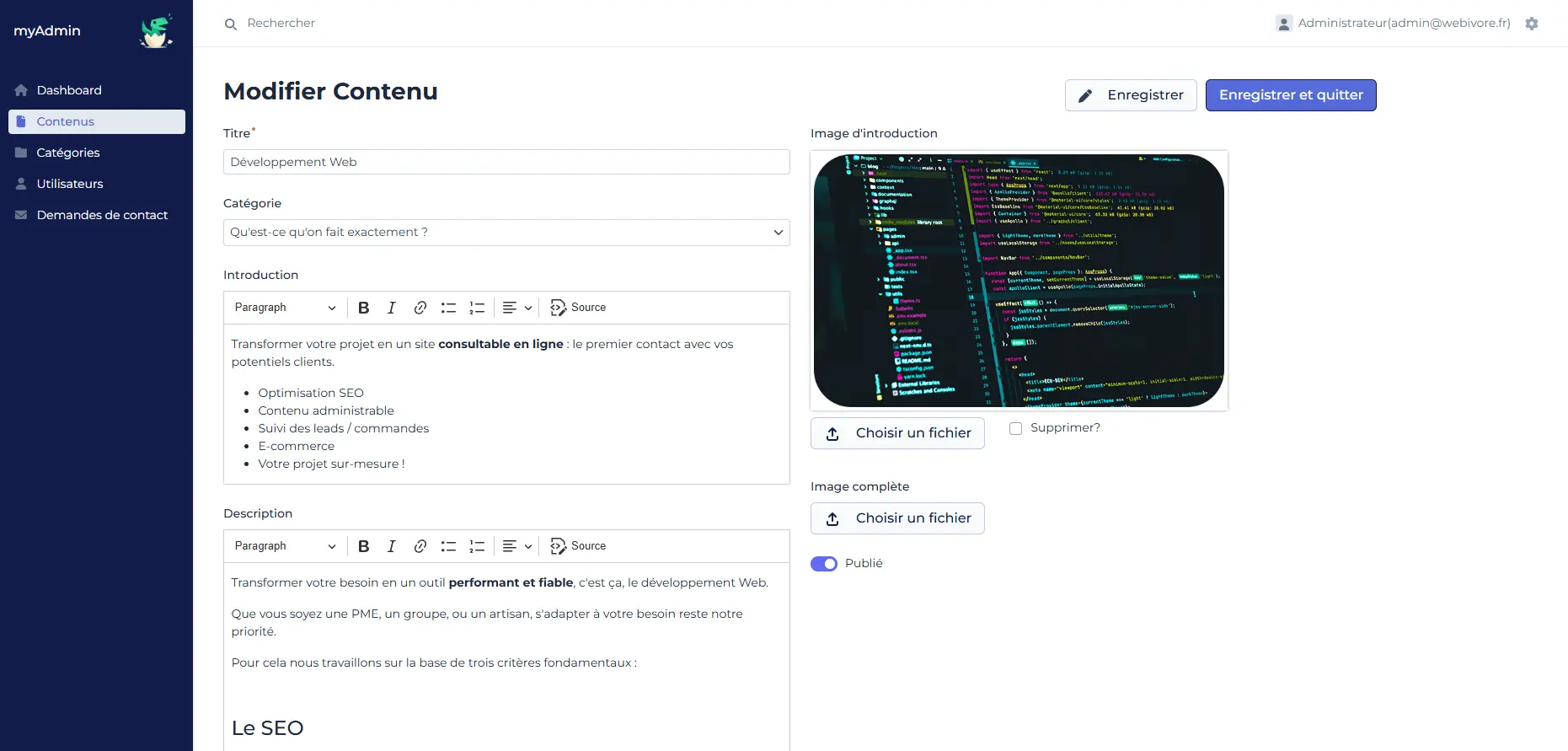Click the 'Le SEO' heading text
This screenshot has height=751, width=1568.
268,728
